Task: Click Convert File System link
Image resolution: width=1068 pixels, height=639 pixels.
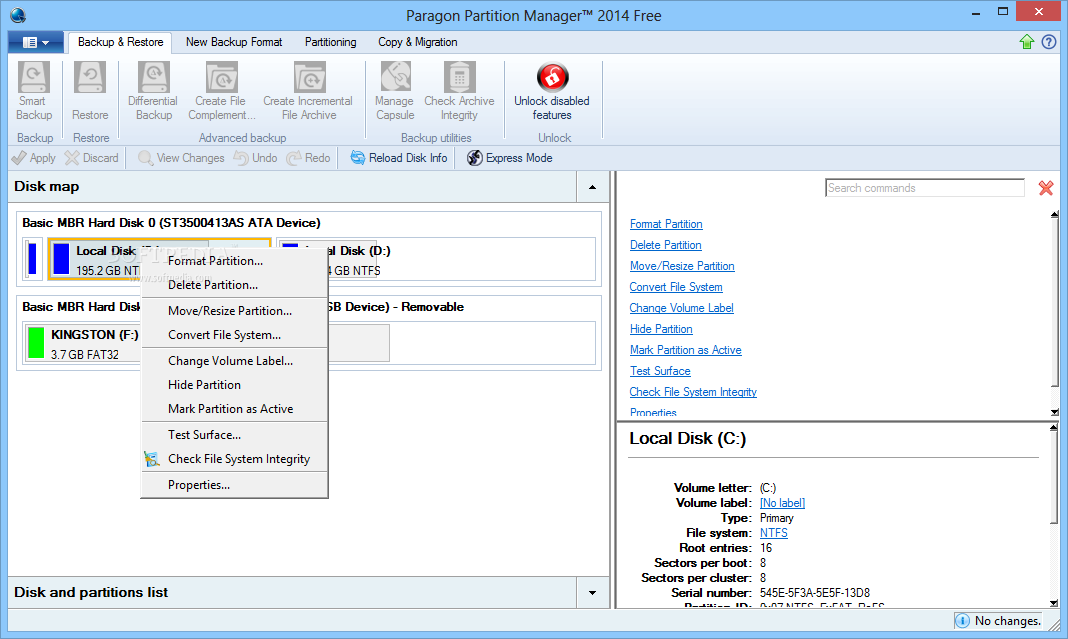Action: (x=676, y=287)
